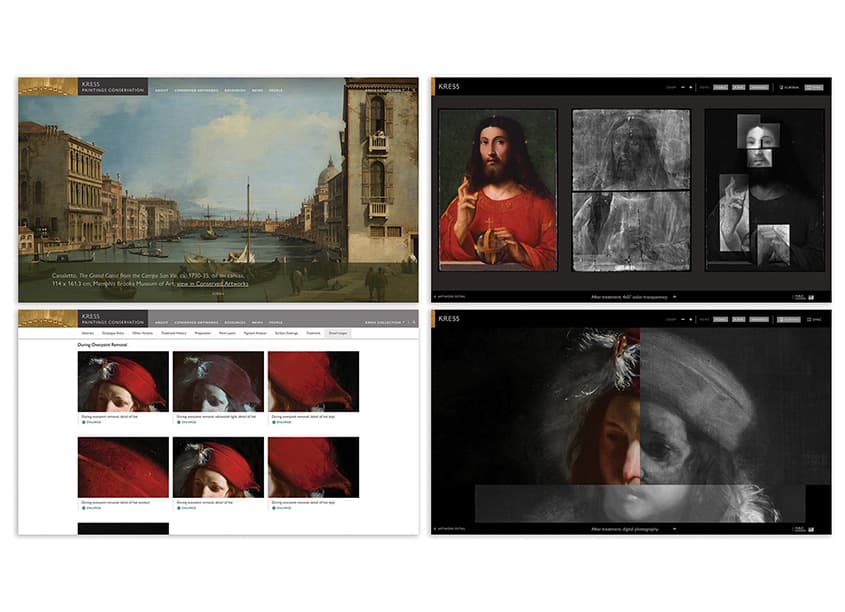The height and width of the screenshot is (612, 845).
Task: Switch to the Abstract tab
Action: [x=88, y=333]
